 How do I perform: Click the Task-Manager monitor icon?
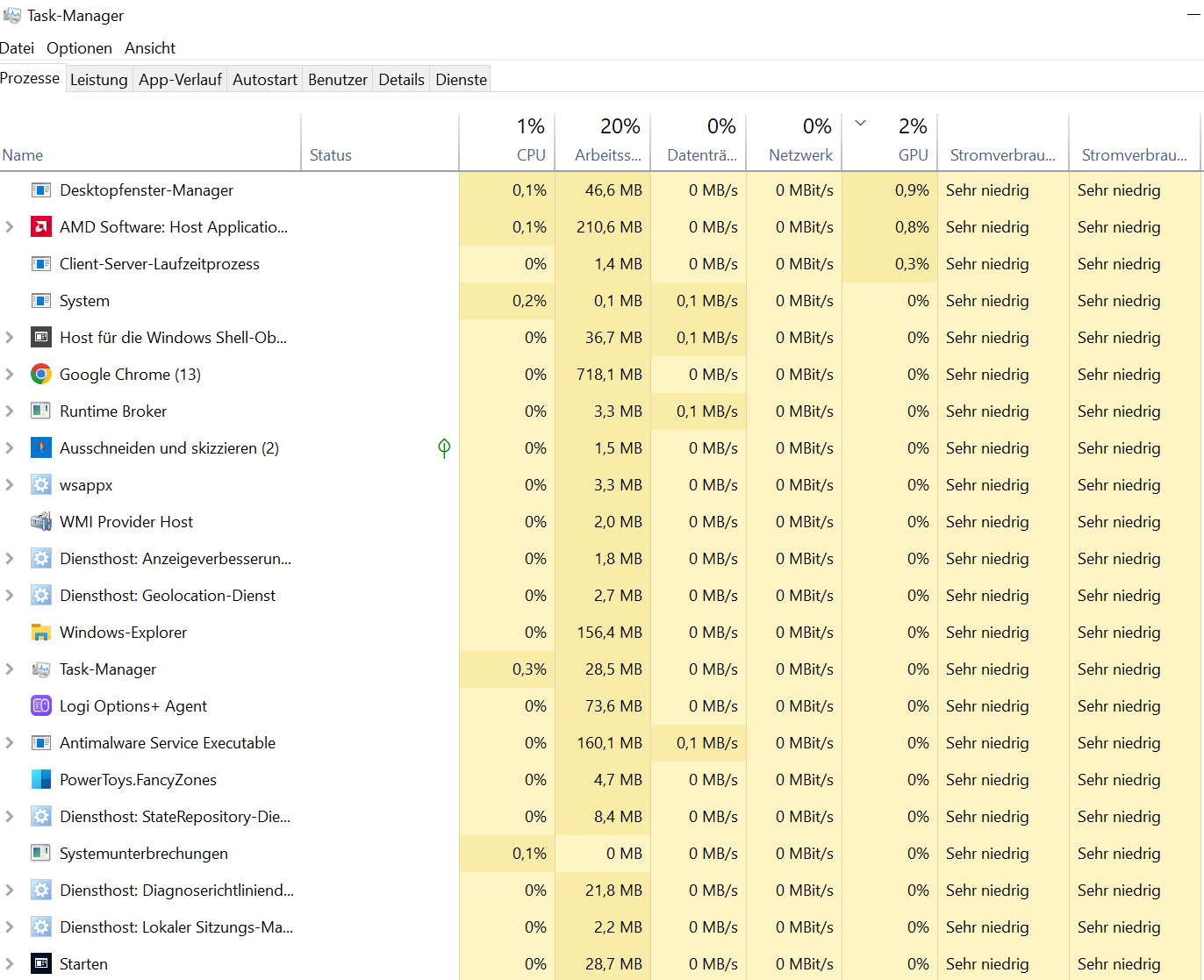(40, 669)
